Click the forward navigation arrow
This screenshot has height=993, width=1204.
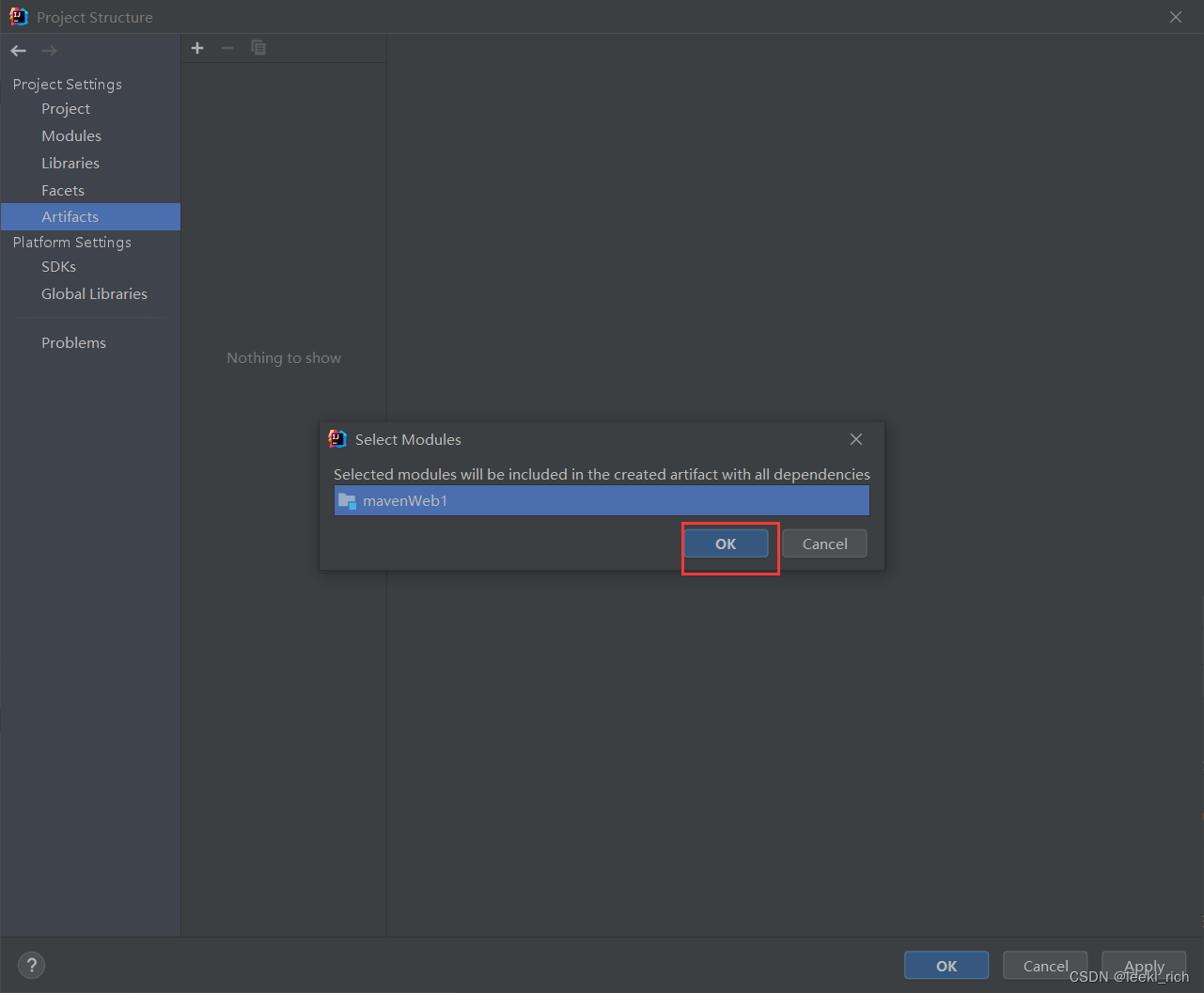tap(49, 51)
